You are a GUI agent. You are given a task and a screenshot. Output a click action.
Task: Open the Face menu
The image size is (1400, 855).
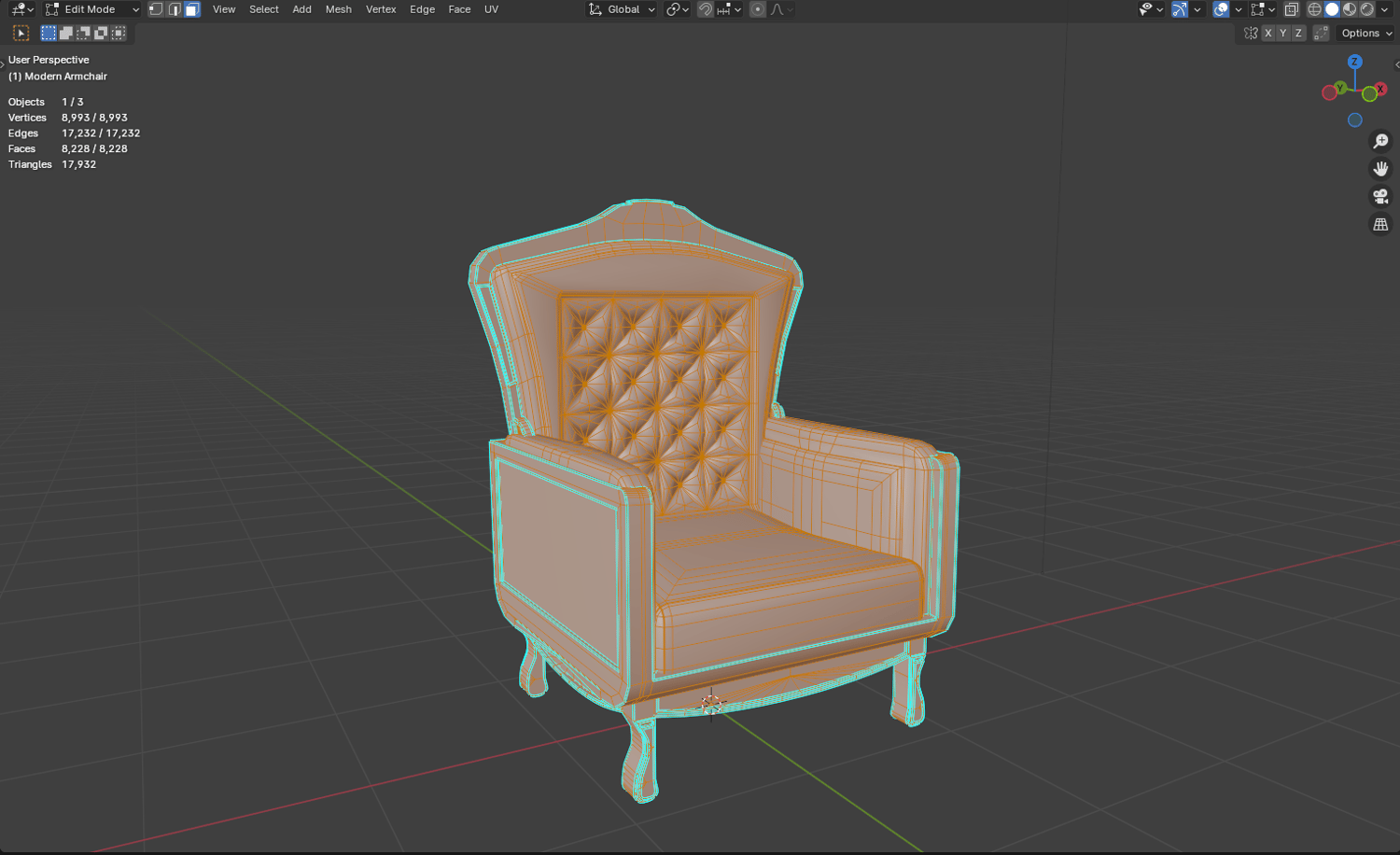(x=459, y=9)
